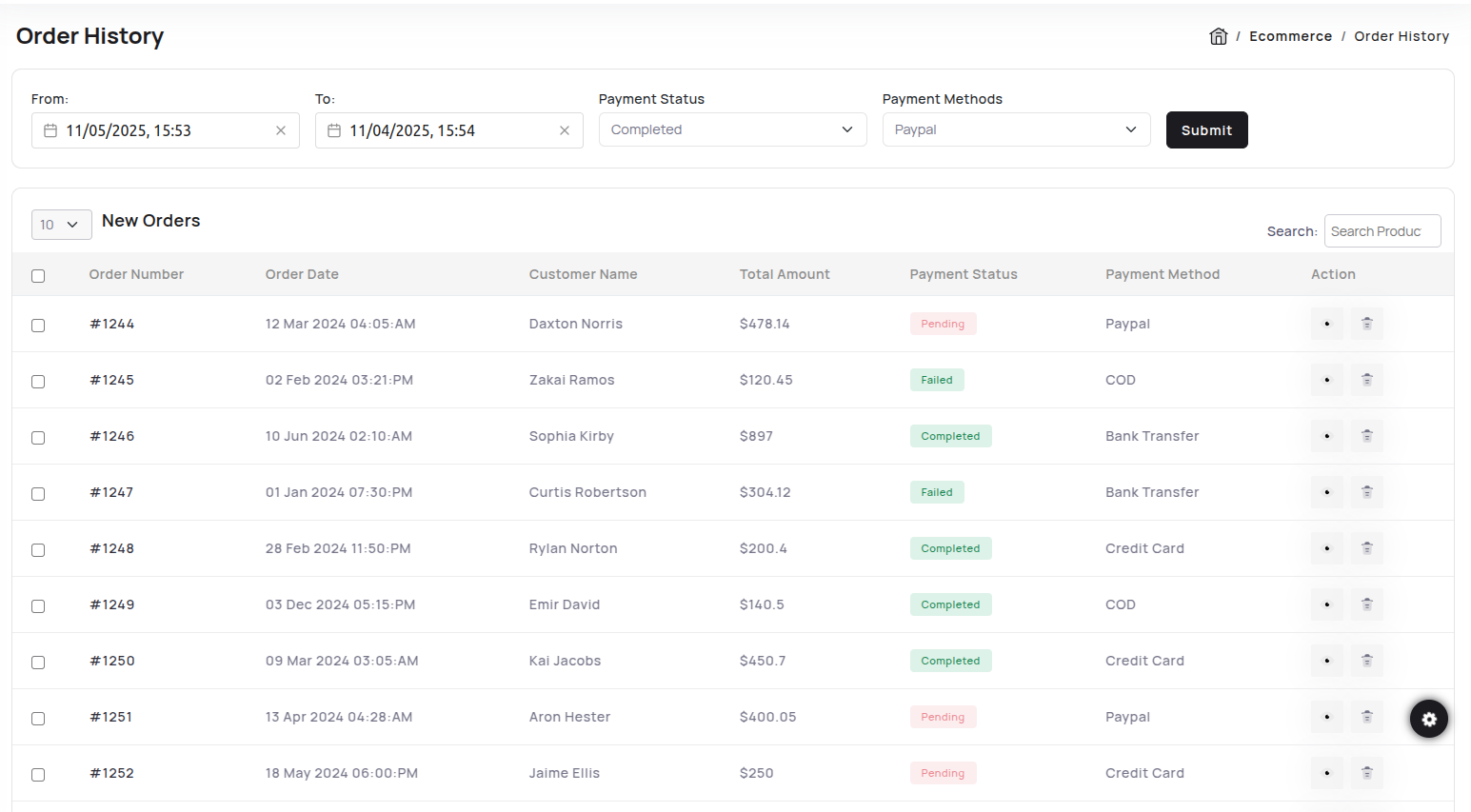
Task: Go to Ecommerce in the breadcrumb
Action: (1290, 36)
